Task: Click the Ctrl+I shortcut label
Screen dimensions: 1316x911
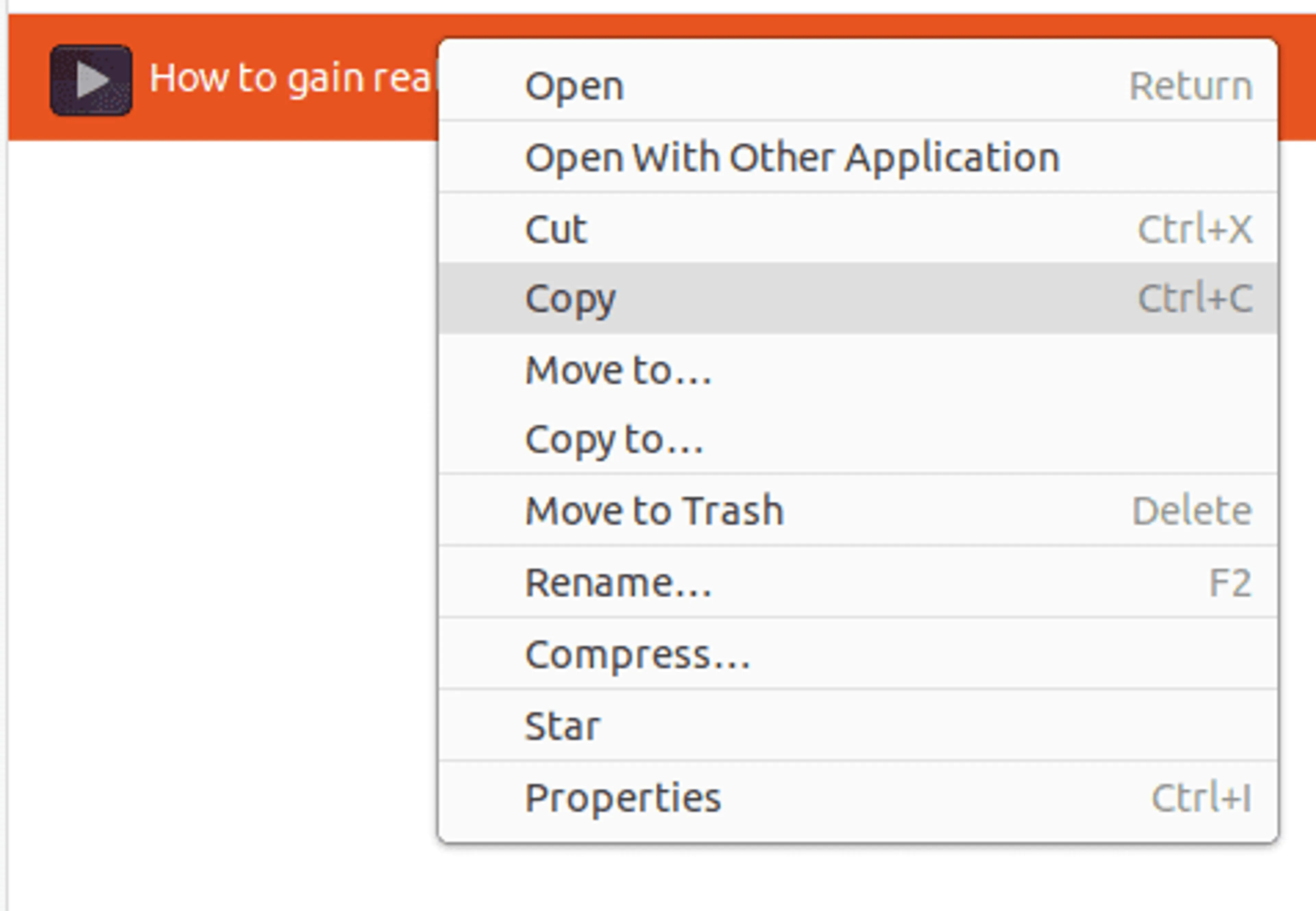Action: pyautogui.click(x=1201, y=798)
